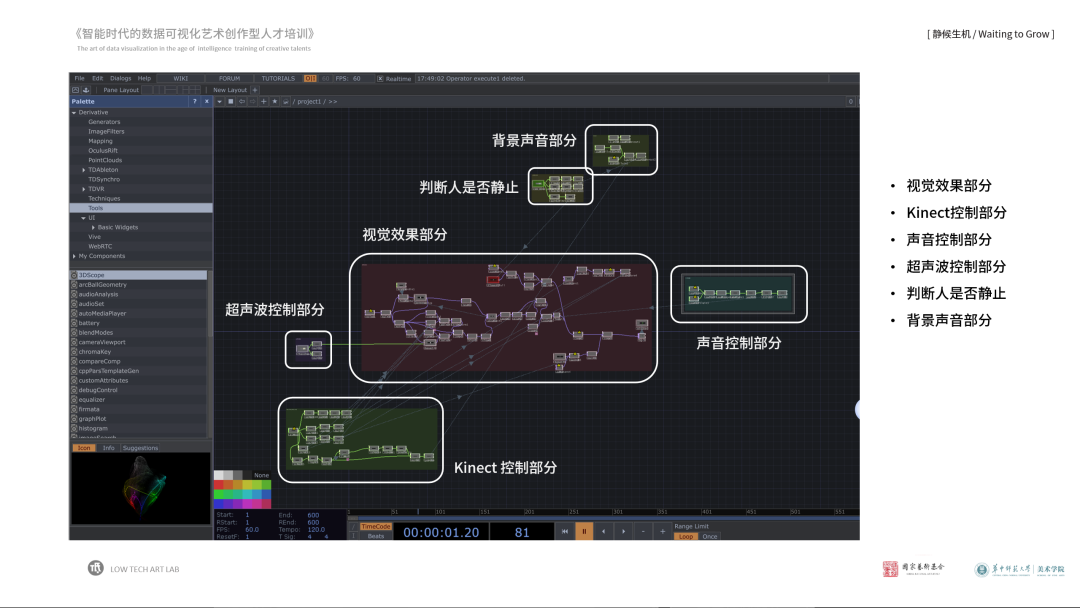Click the timecode display 00:00:01.20

(x=441, y=532)
